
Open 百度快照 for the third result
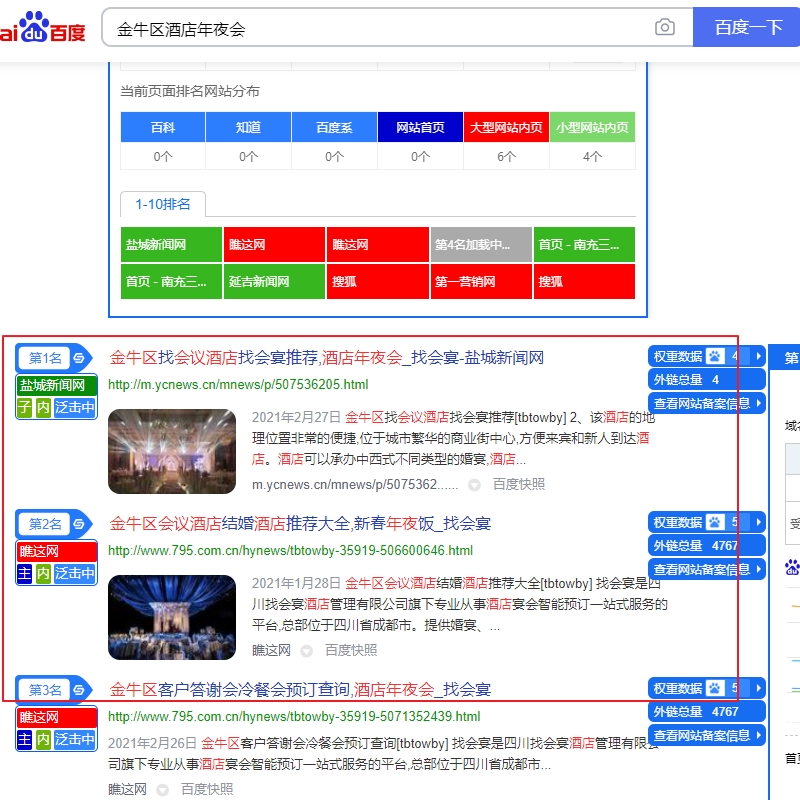coord(207,789)
